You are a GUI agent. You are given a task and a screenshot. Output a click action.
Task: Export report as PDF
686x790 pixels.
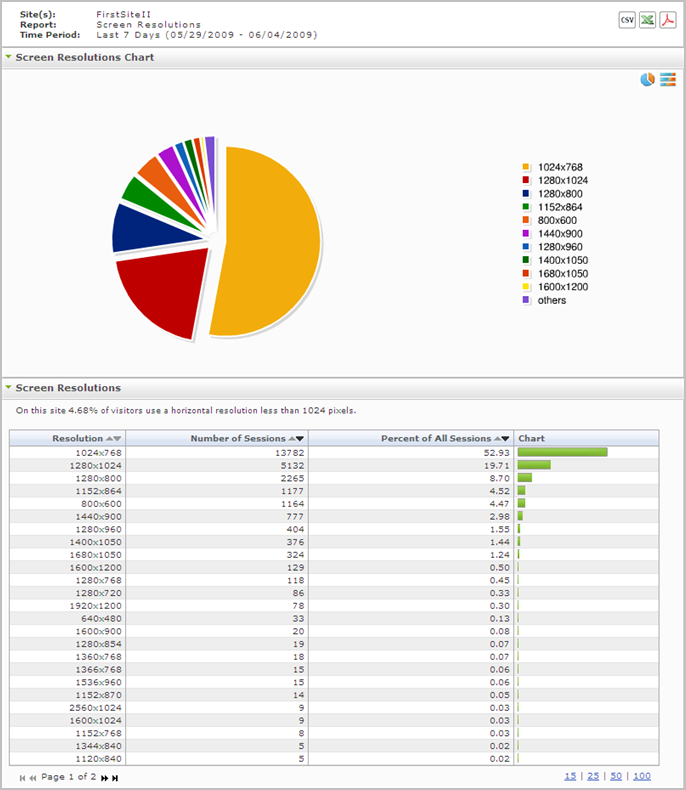[668, 20]
